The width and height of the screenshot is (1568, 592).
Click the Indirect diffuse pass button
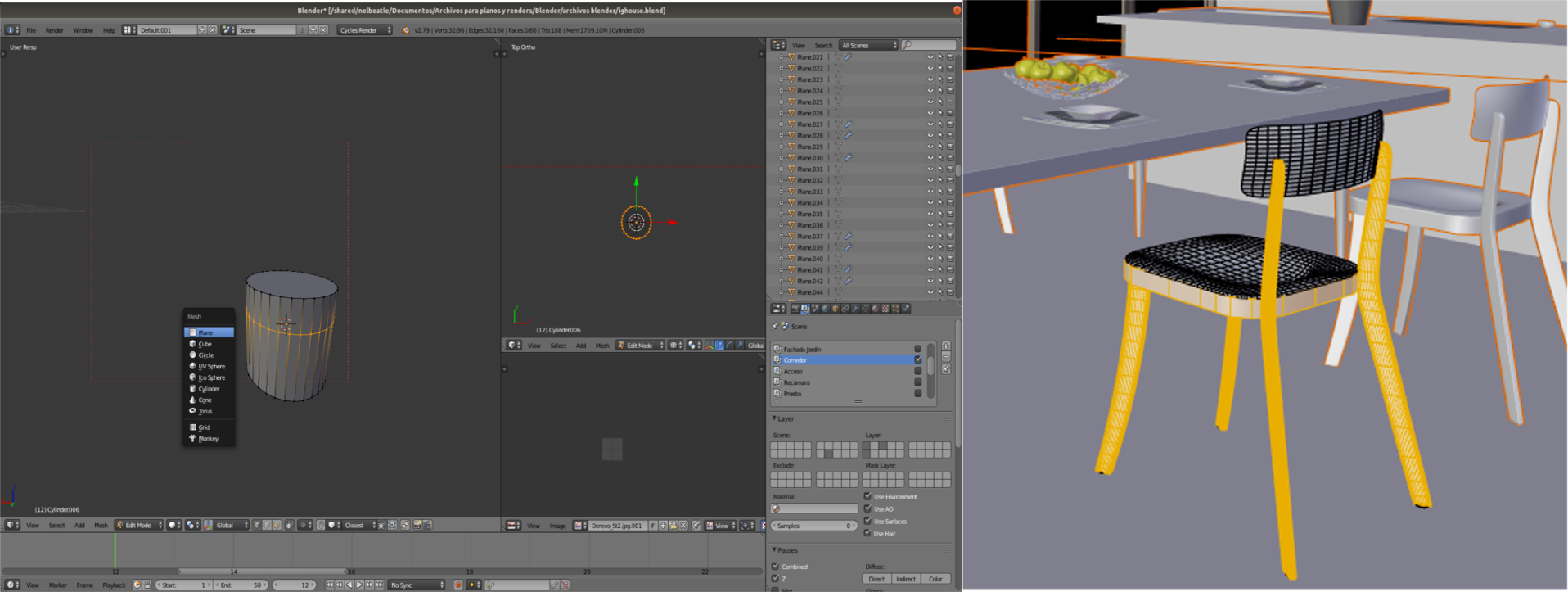tap(905, 579)
